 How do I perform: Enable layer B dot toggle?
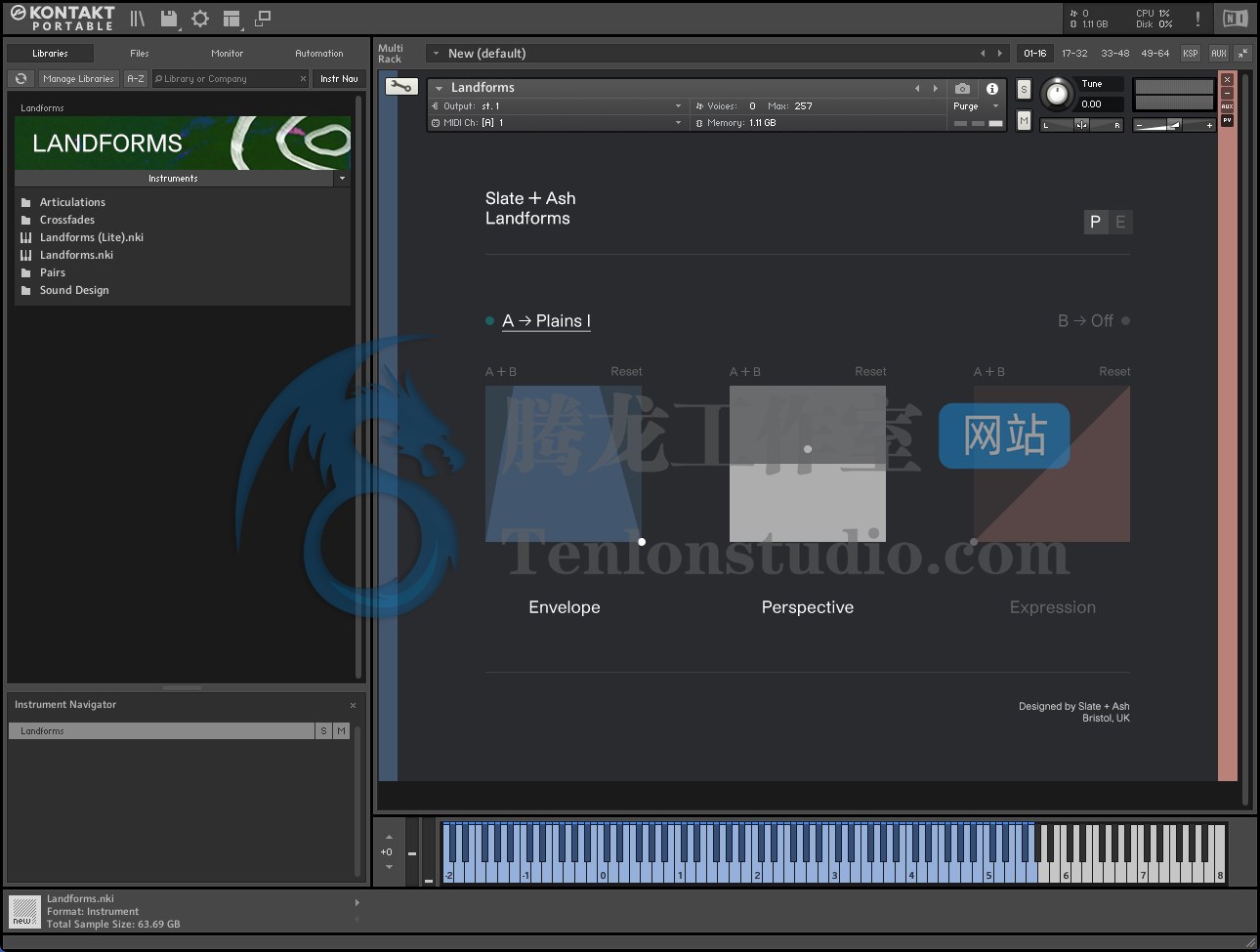coord(1125,320)
